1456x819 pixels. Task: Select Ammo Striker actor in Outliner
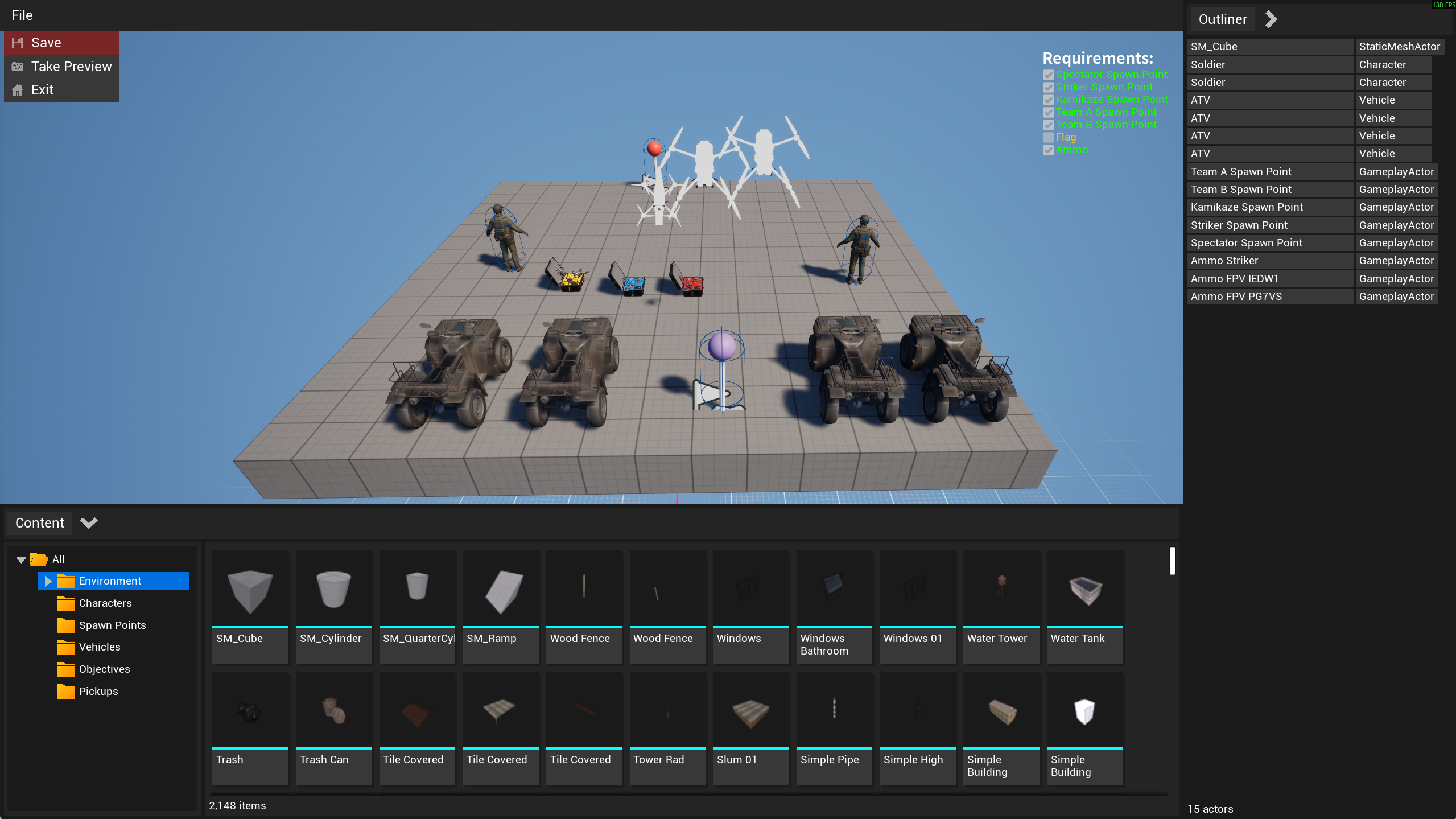[x=1224, y=261]
